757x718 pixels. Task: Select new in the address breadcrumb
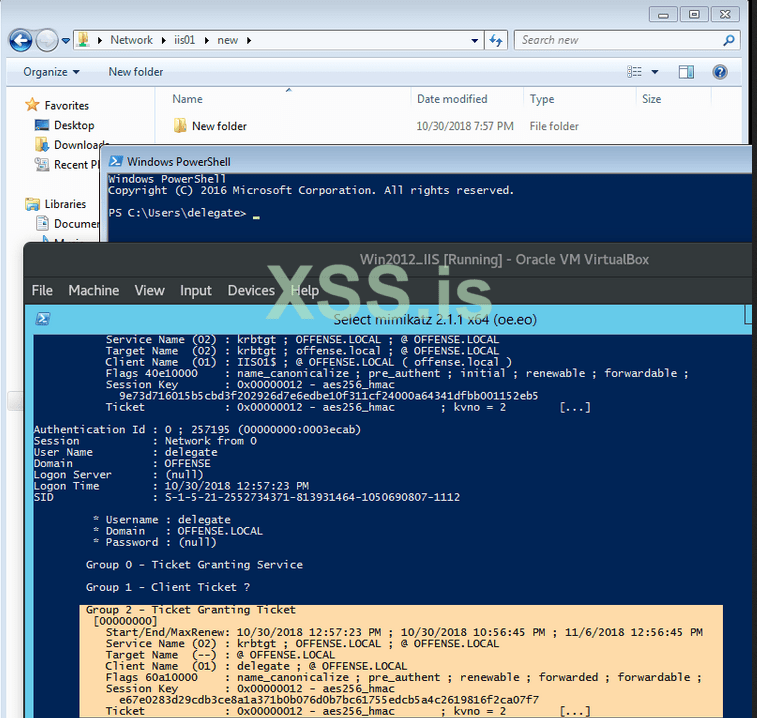coord(227,40)
